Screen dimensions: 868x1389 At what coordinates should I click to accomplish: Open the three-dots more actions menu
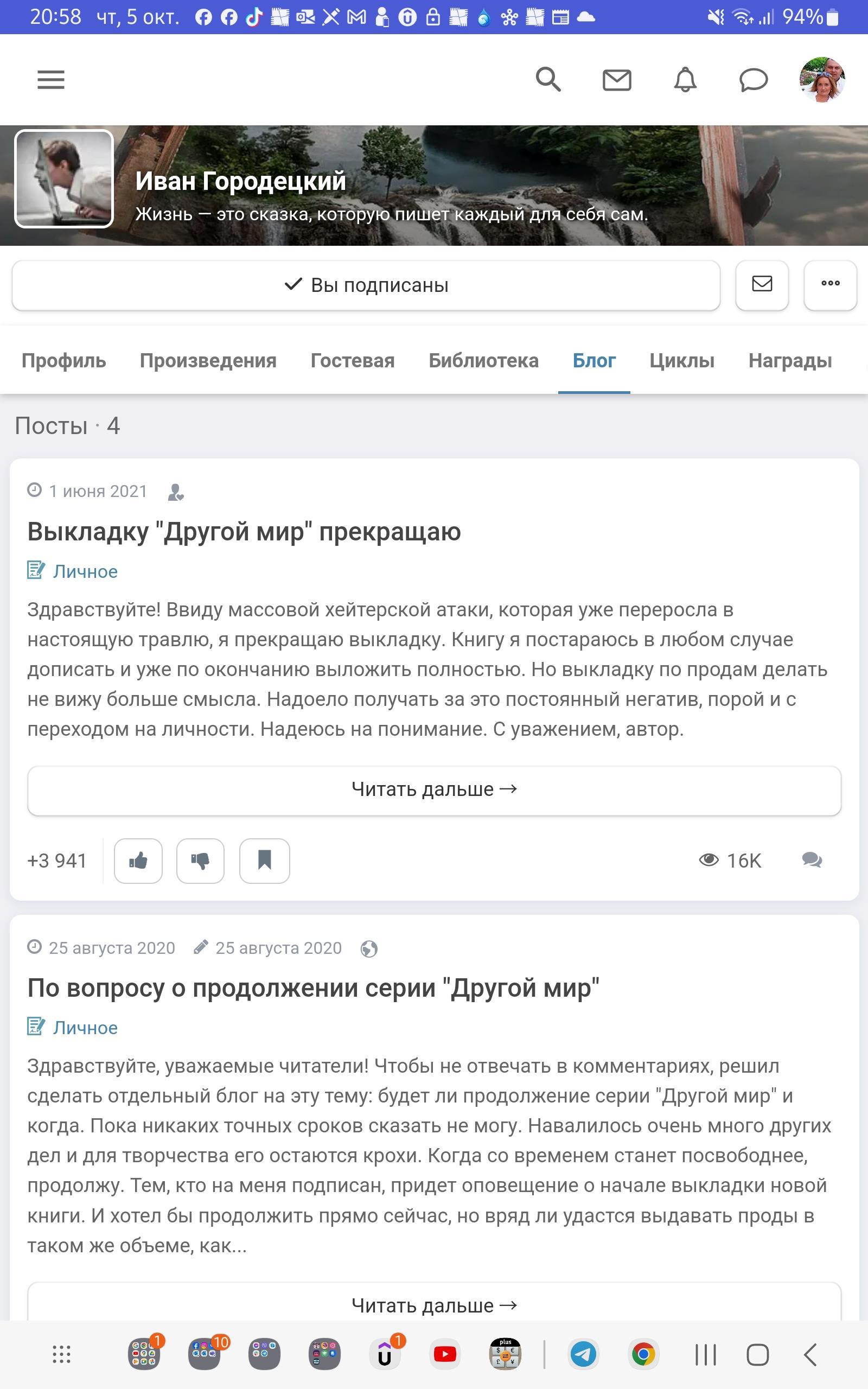click(830, 285)
